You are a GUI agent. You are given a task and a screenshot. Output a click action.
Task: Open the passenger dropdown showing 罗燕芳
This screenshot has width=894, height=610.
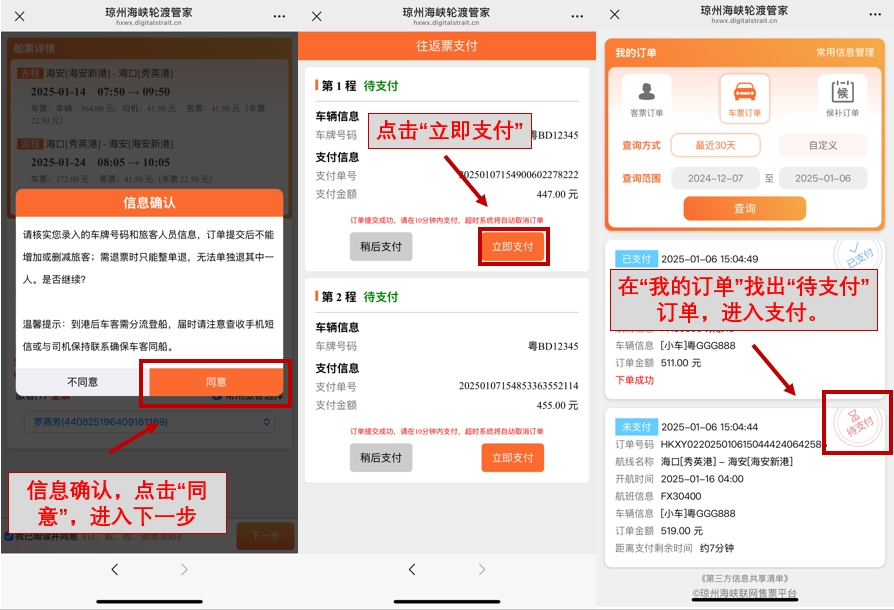(149, 423)
